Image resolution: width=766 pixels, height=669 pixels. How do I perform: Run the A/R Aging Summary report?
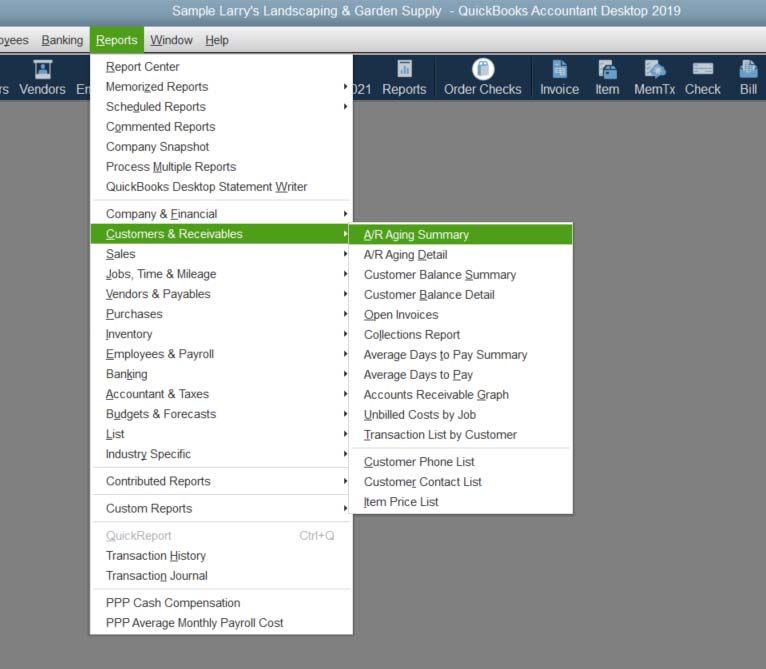tap(461, 235)
